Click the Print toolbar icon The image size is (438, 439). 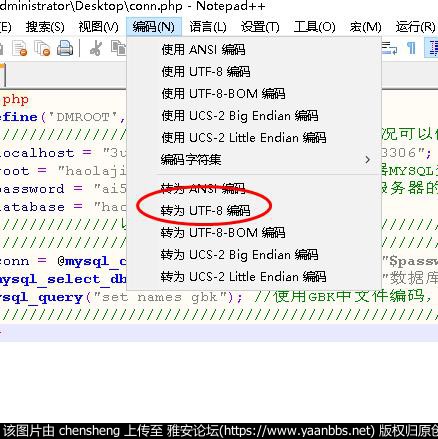click(65, 49)
